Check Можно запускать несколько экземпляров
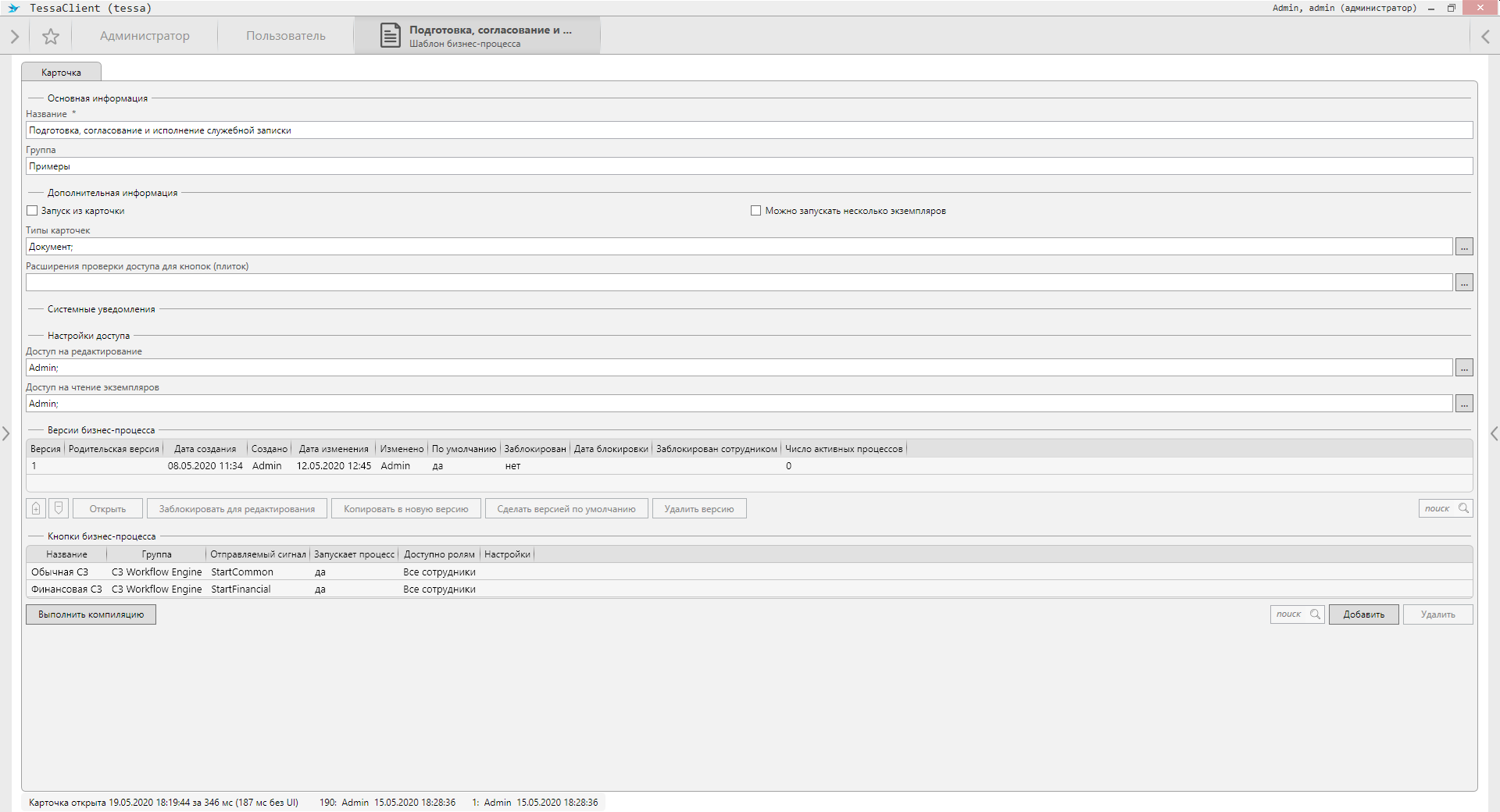The image size is (1500, 812). point(755,211)
